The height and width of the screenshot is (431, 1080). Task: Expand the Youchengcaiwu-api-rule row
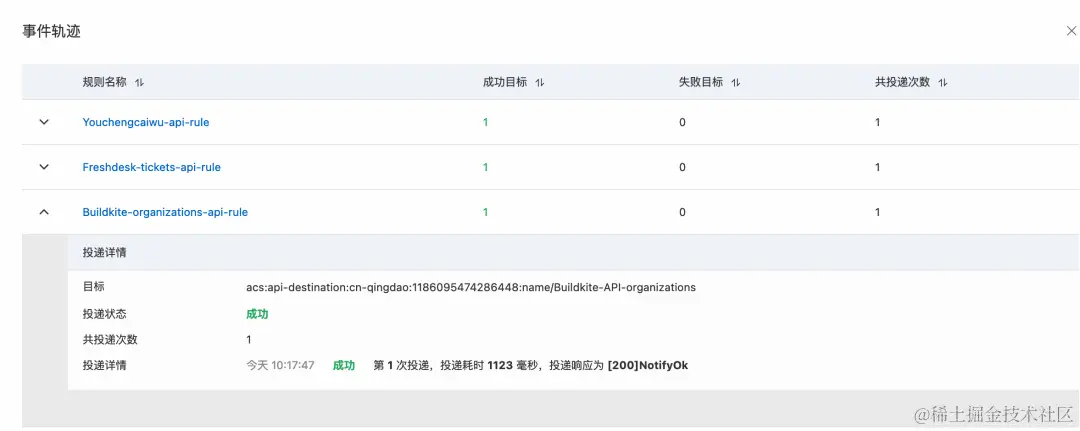point(44,122)
